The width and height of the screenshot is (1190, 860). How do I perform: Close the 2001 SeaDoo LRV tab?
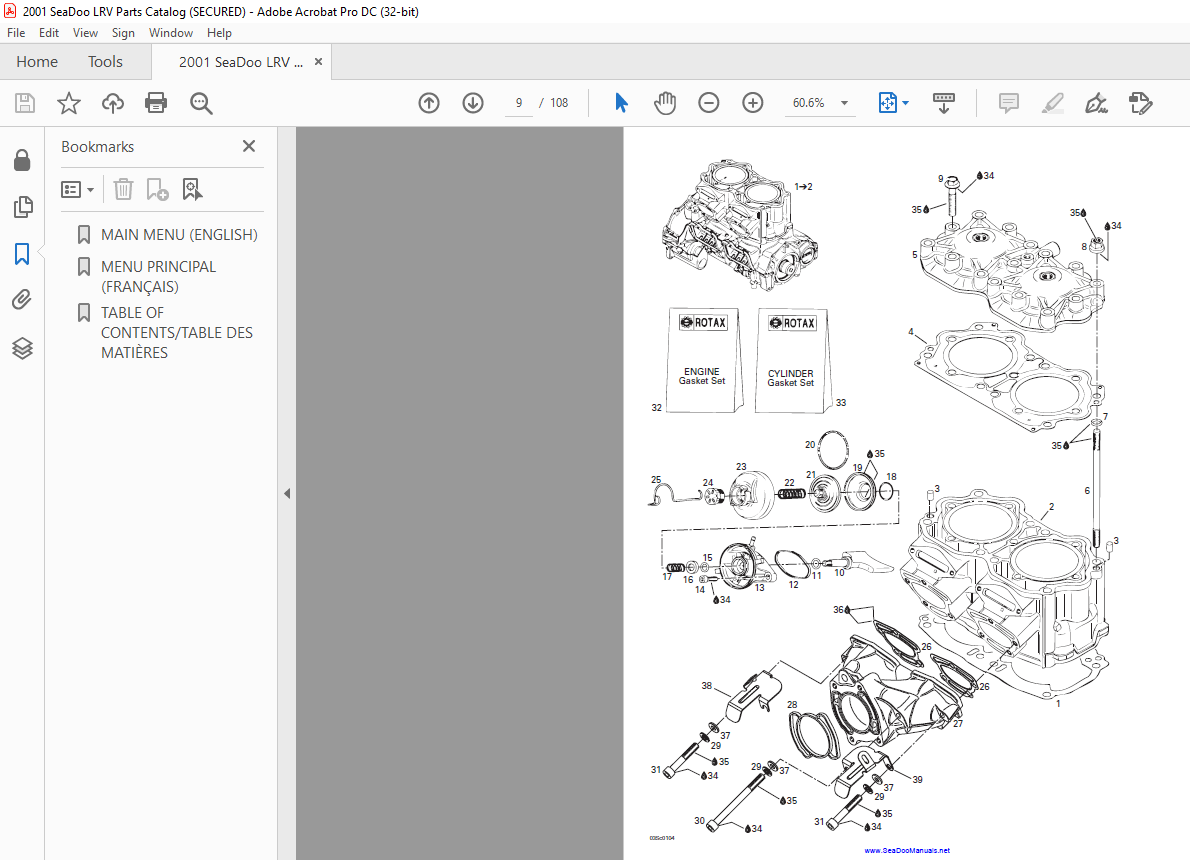coord(319,61)
